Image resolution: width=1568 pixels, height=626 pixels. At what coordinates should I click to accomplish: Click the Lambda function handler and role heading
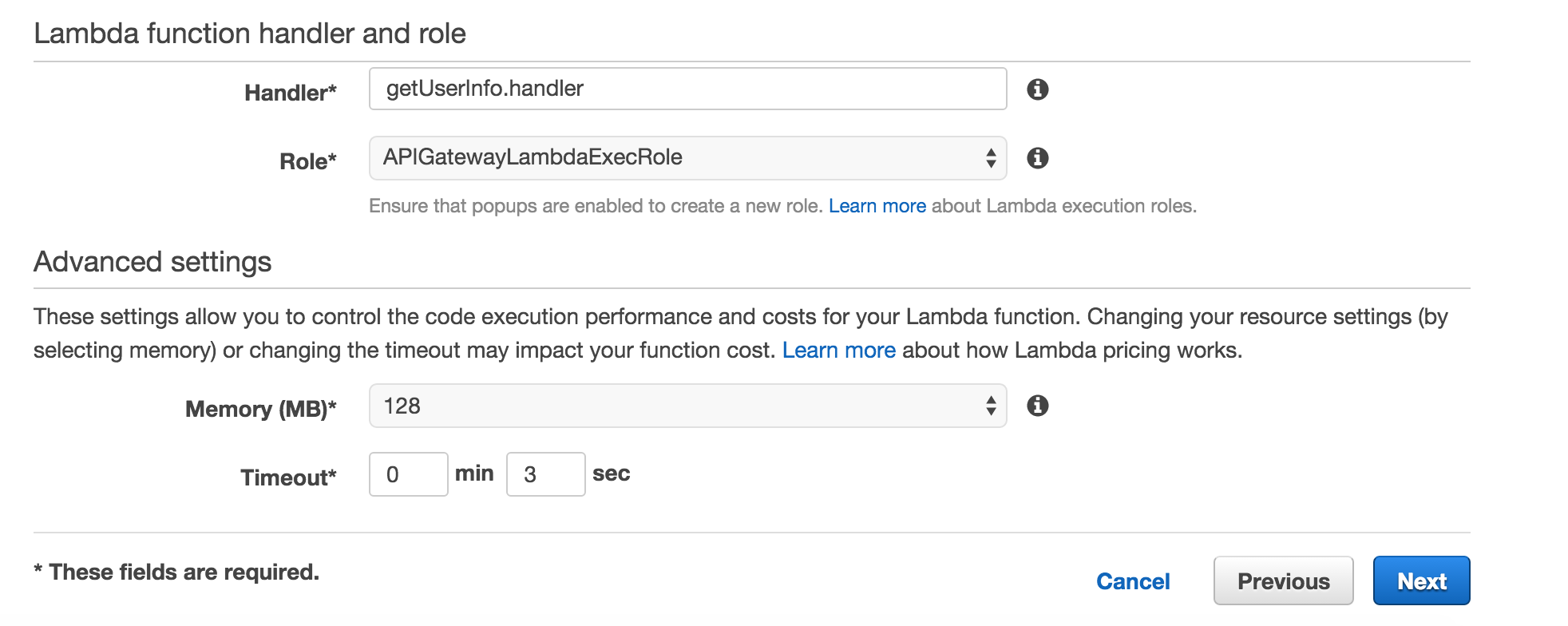coord(250,34)
